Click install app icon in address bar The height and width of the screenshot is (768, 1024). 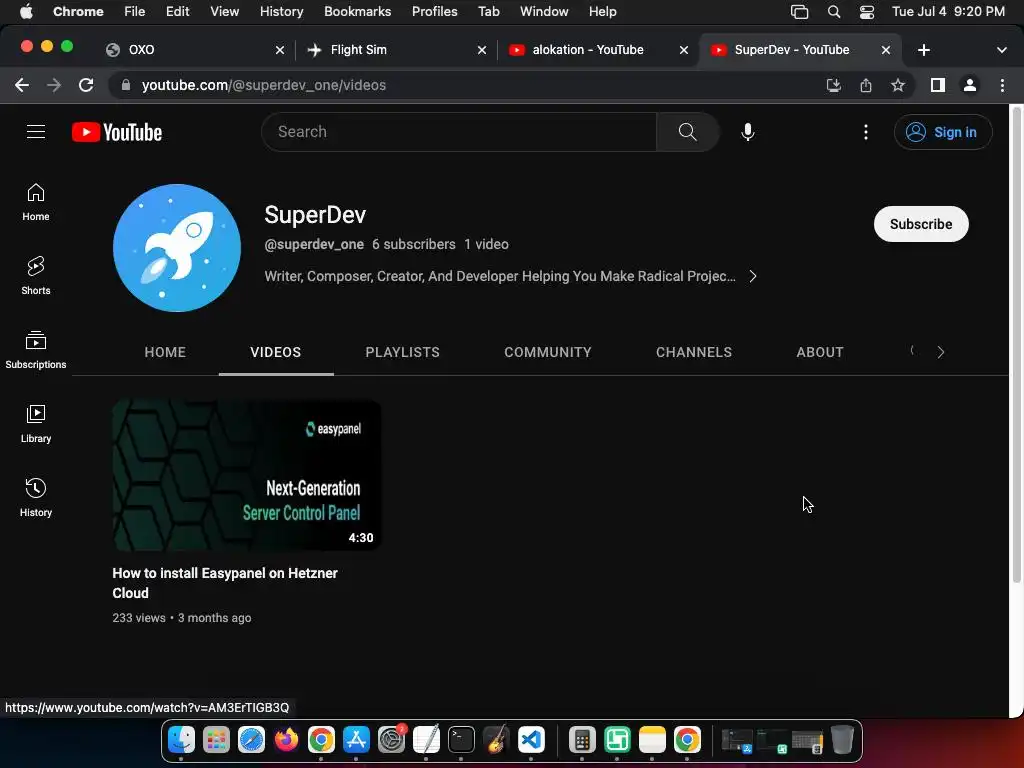point(833,85)
